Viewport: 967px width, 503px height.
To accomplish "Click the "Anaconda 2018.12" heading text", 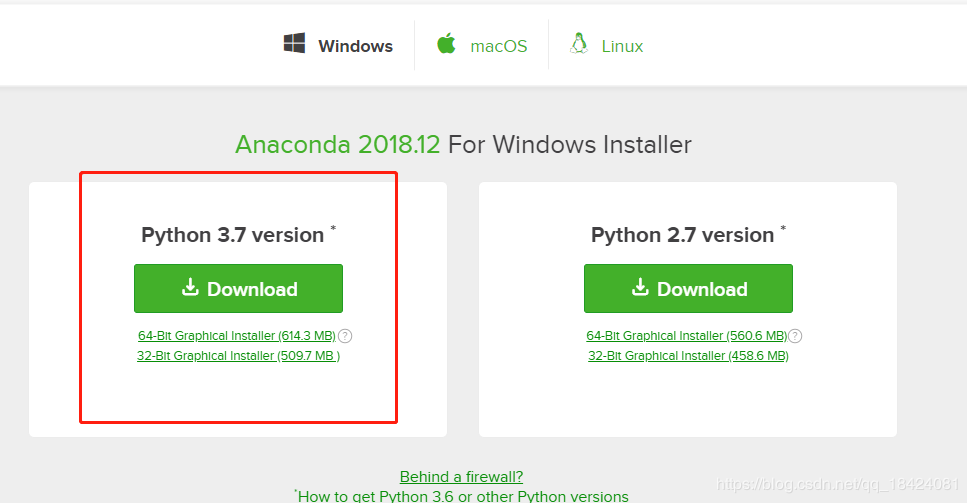I will pyautogui.click(x=337, y=145).
